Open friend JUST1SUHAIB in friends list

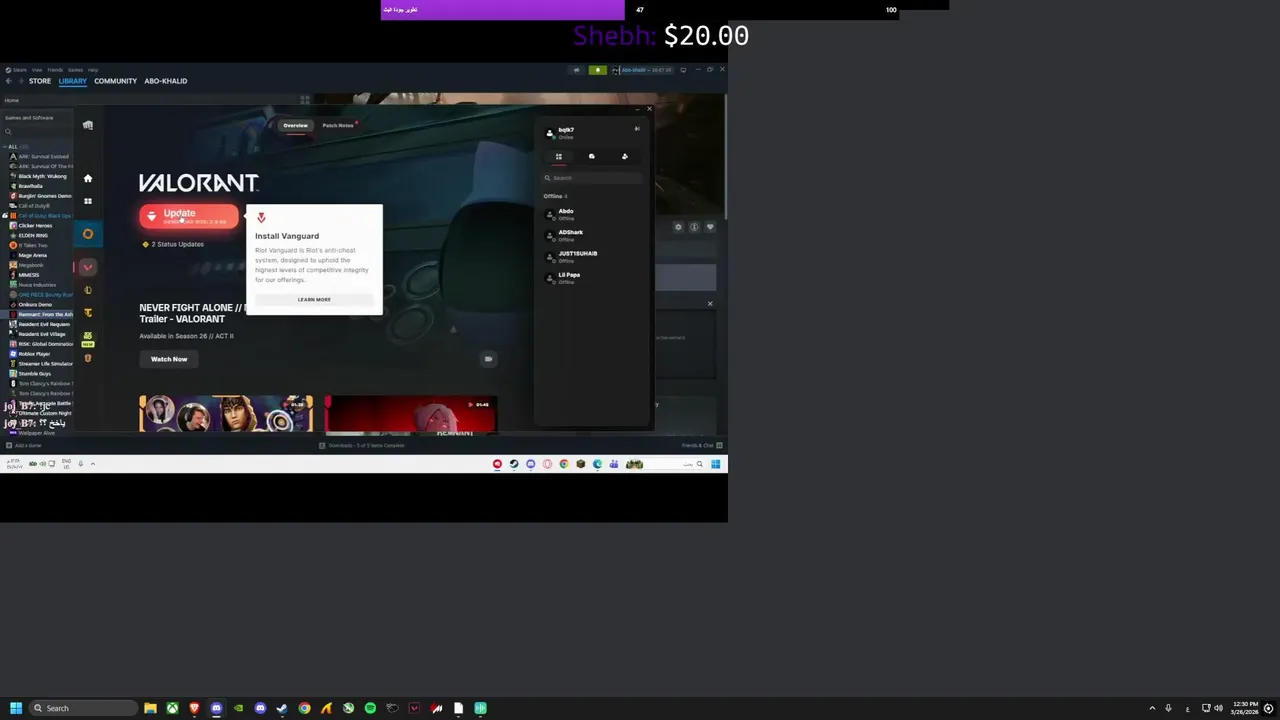[x=590, y=256]
